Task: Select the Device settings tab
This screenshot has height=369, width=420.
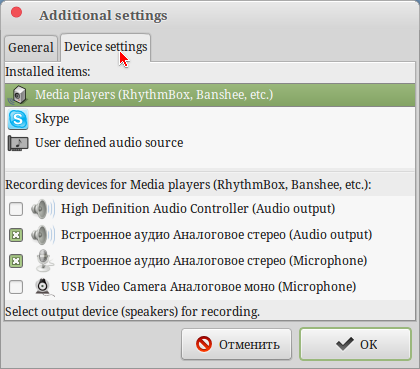Action: coord(105,47)
